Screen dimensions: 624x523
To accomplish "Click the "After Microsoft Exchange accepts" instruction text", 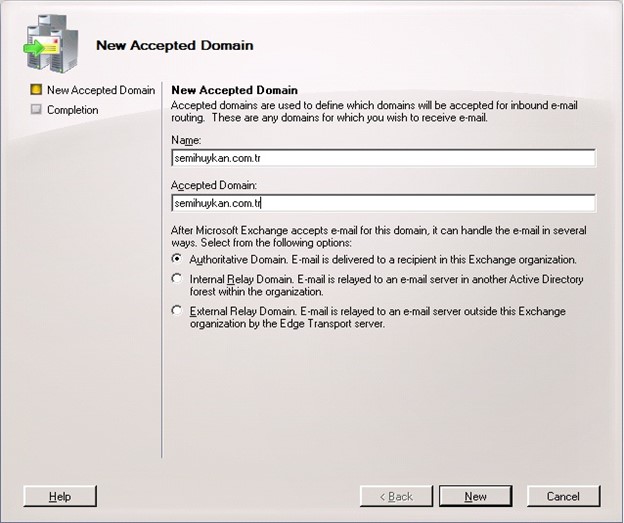I will 378,236.
